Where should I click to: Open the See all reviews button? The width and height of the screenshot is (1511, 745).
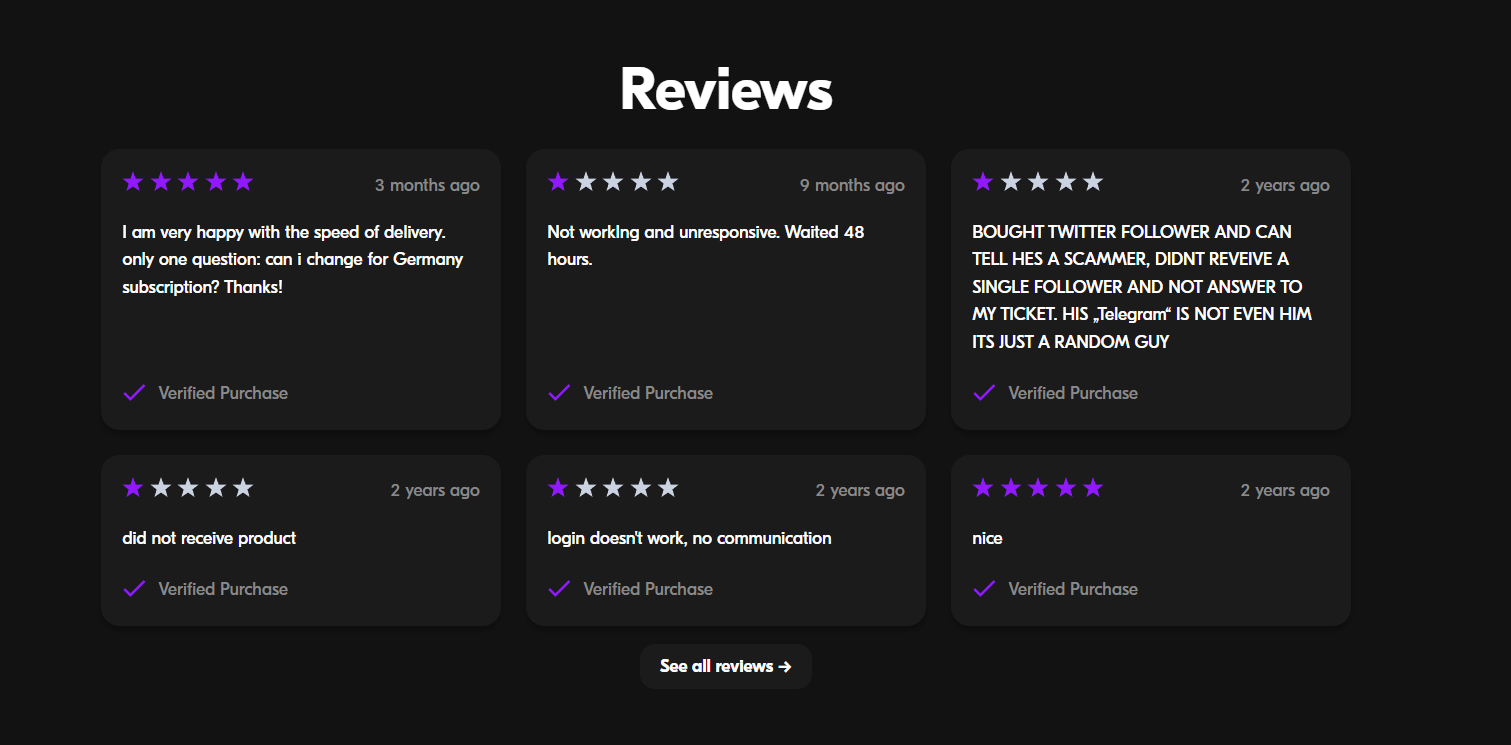726,666
